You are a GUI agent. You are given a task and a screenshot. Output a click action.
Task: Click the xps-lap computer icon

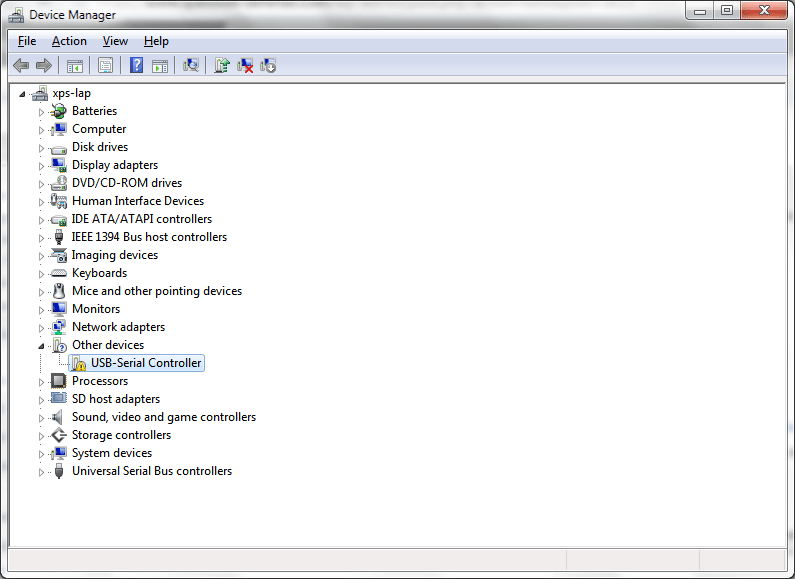[40, 93]
